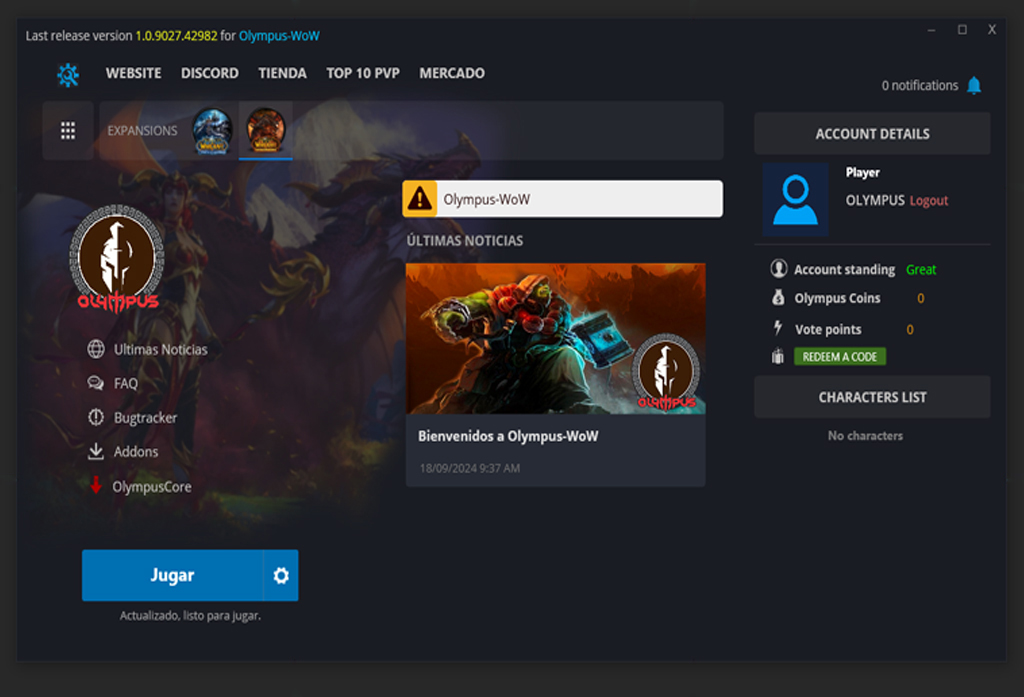Image resolution: width=1024 pixels, height=697 pixels.
Task: Open TOP 10 PVP rankings
Action: (x=362, y=73)
